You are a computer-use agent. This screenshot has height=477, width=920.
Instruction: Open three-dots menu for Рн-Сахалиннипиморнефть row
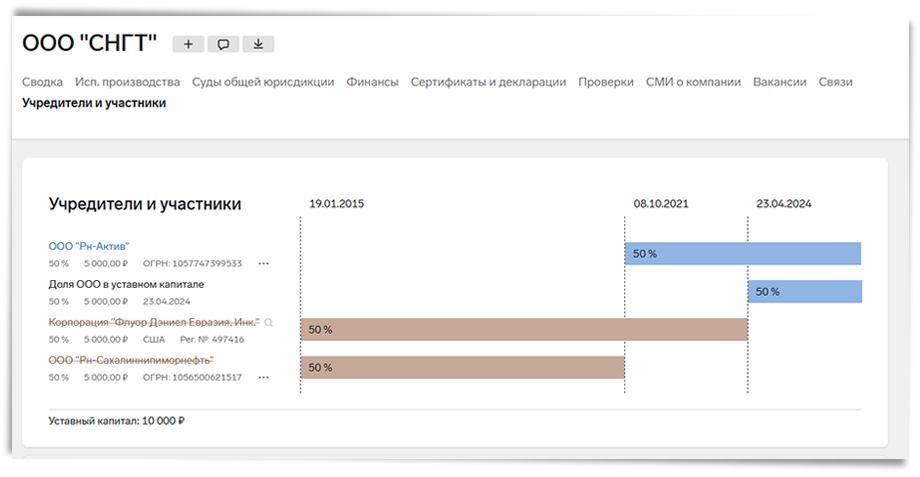tap(263, 377)
